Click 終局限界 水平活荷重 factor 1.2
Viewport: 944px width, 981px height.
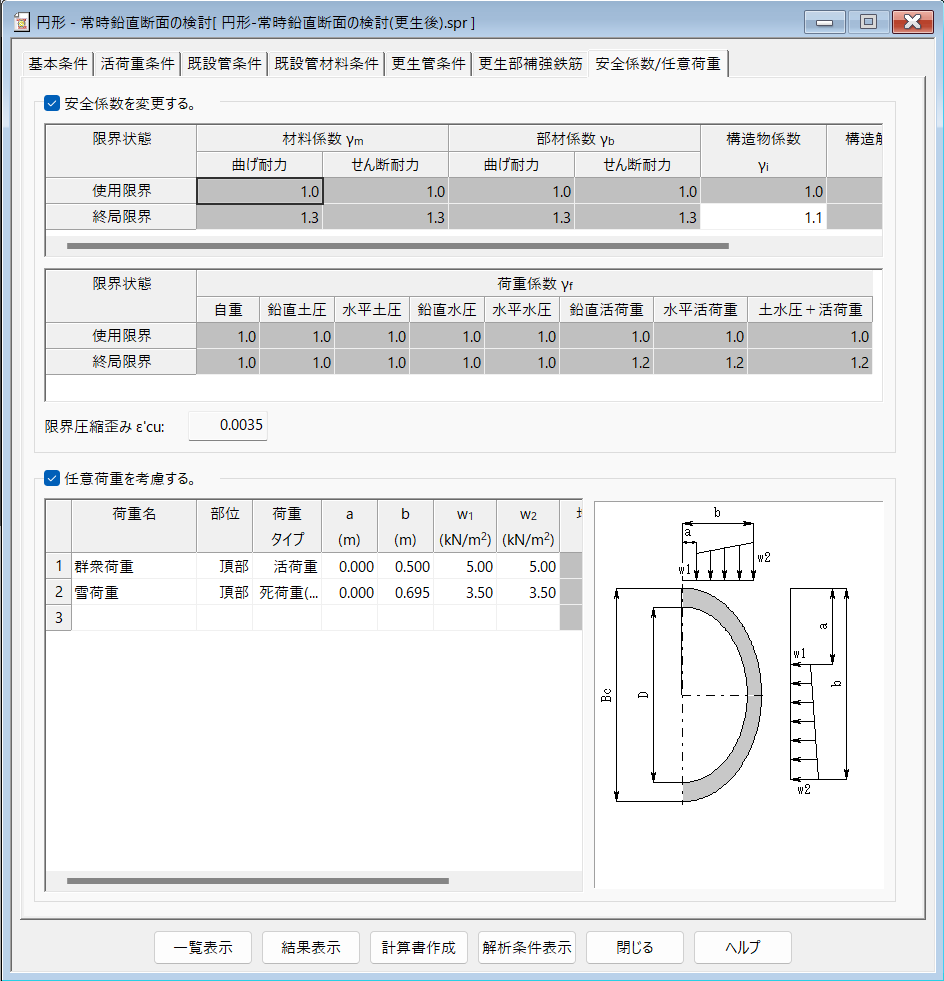pyautogui.click(x=700, y=362)
